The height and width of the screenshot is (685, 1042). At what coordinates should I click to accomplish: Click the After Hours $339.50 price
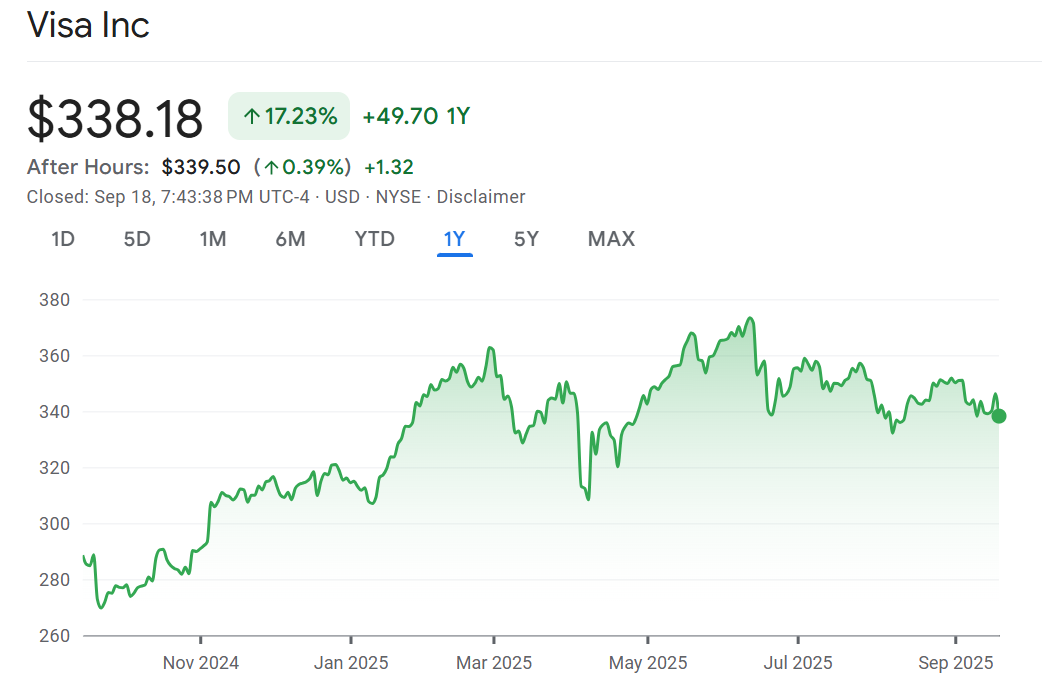click(201, 167)
